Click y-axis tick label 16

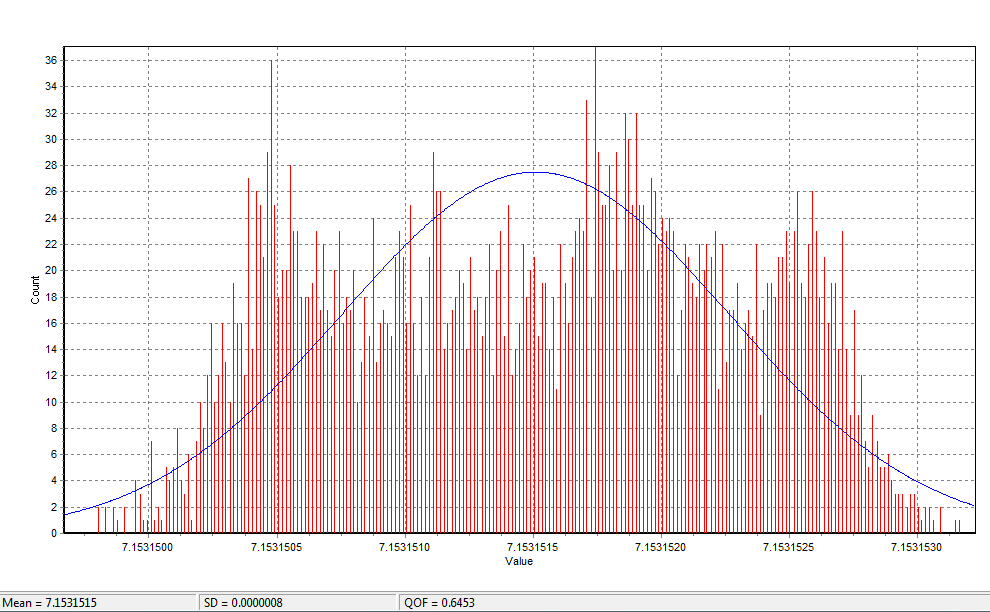click(51, 323)
